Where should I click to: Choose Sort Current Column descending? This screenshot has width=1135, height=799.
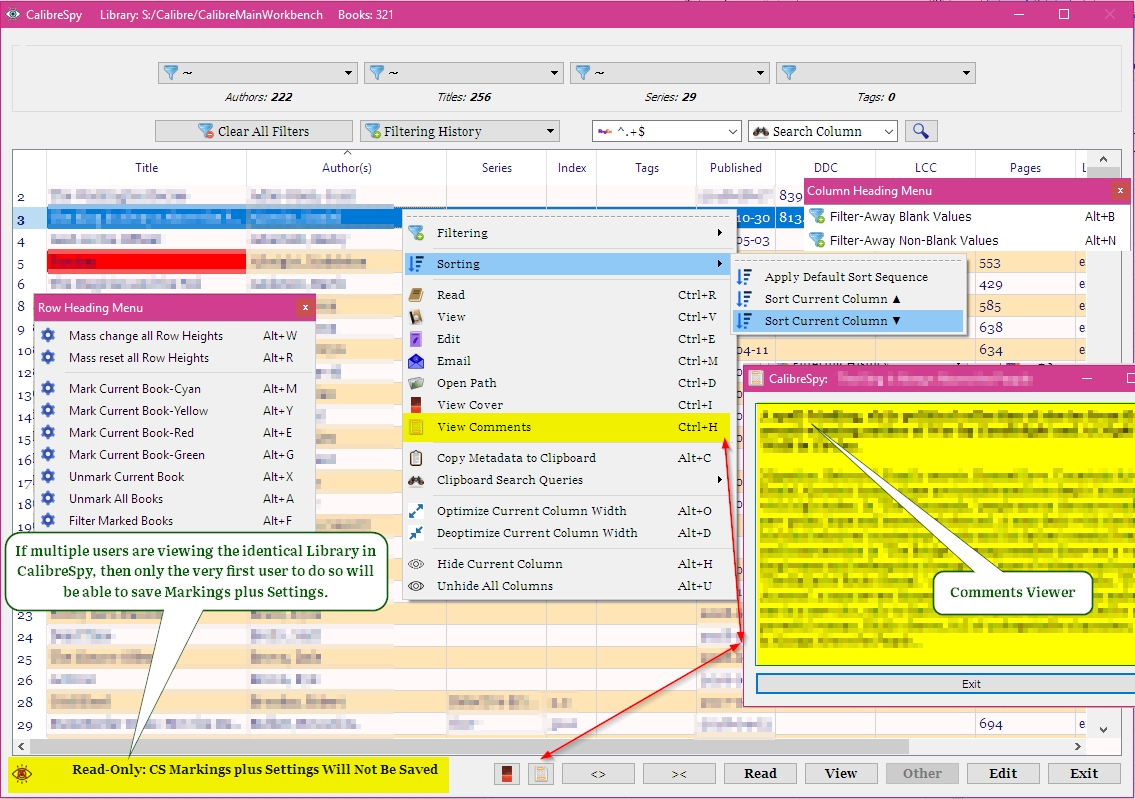tap(849, 321)
